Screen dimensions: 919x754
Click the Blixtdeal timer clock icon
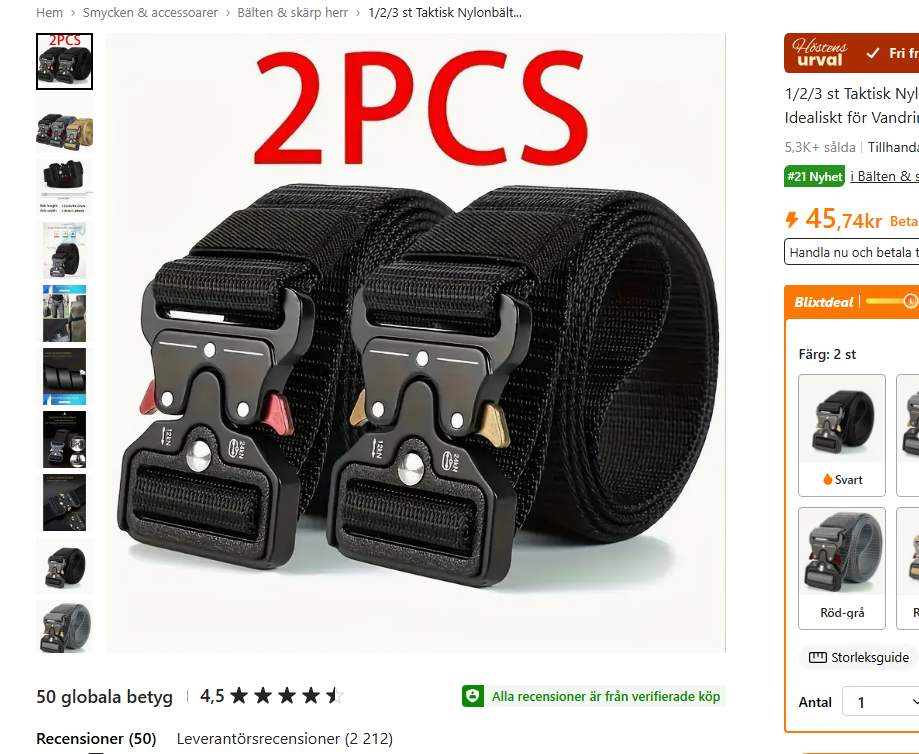coord(910,301)
